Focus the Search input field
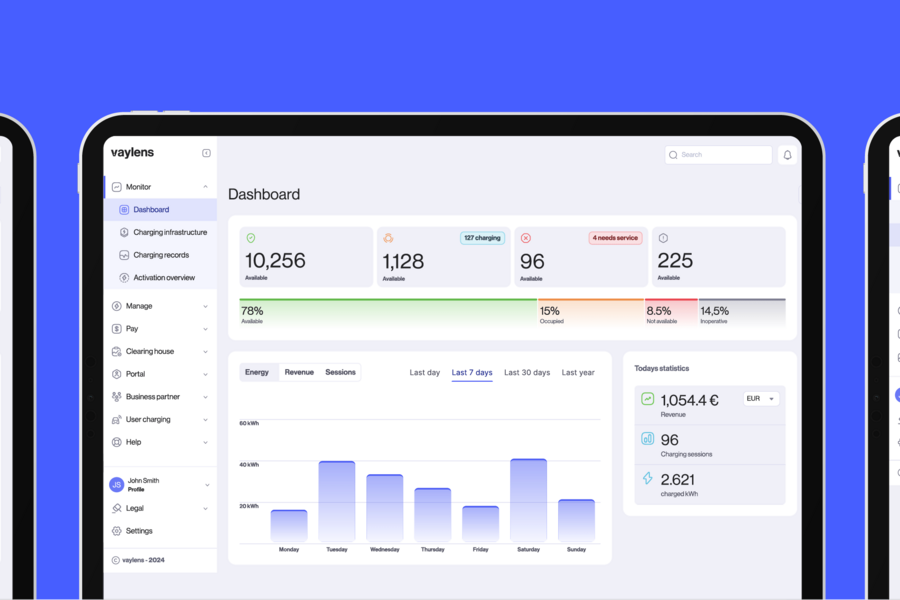This screenshot has width=900, height=600. tap(718, 155)
